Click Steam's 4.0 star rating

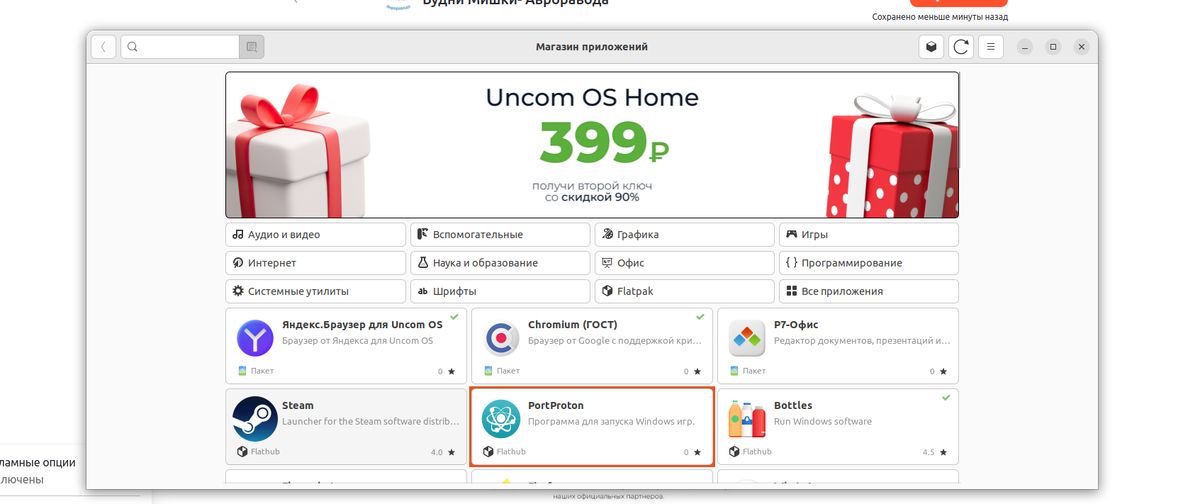(442, 452)
